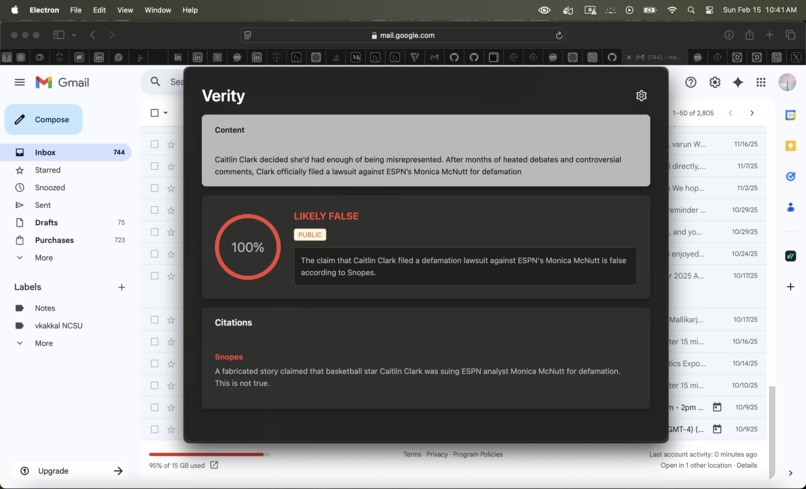Open Keep side panel icon

click(791, 146)
